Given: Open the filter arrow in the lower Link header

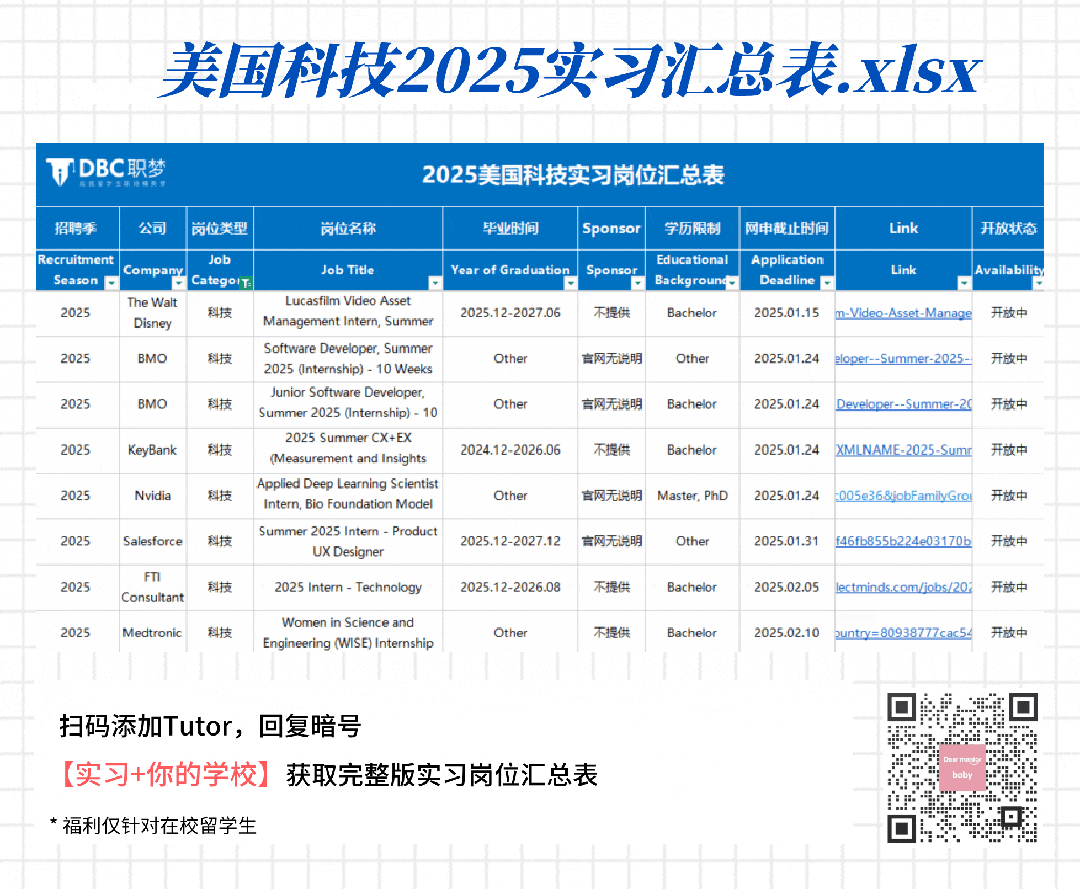Looking at the screenshot, I should pos(964,282).
